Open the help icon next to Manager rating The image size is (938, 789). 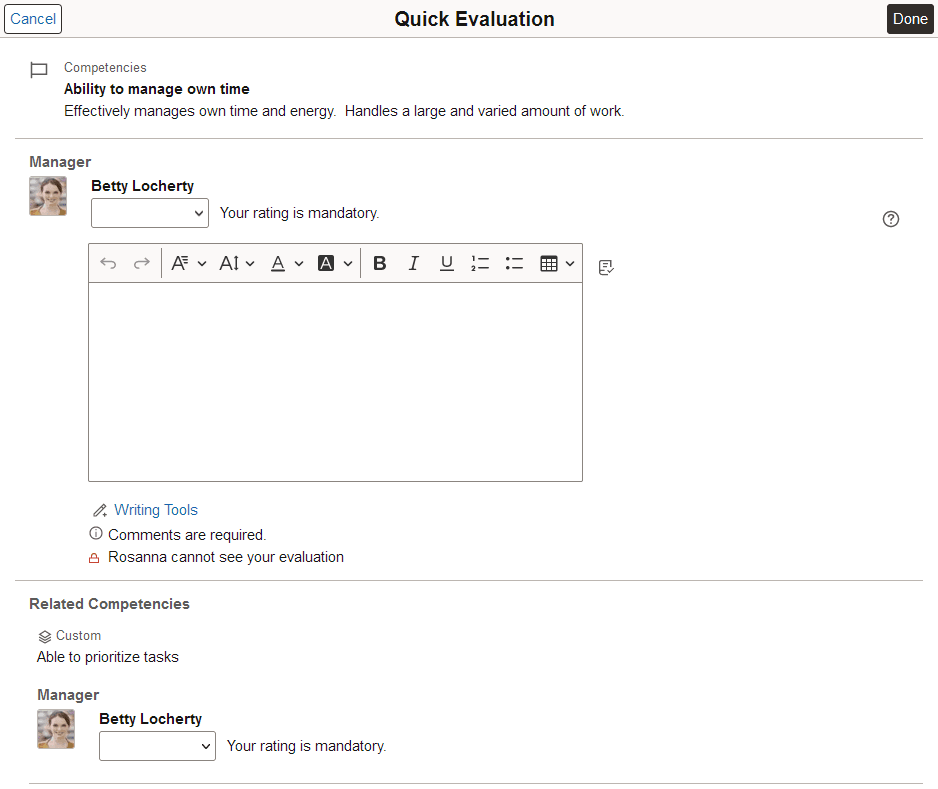(x=890, y=218)
